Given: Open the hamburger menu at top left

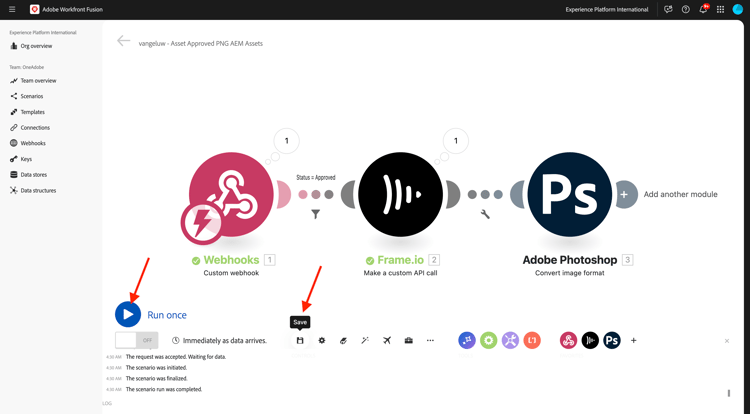Looking at the screenshot, I should [12, 9].
